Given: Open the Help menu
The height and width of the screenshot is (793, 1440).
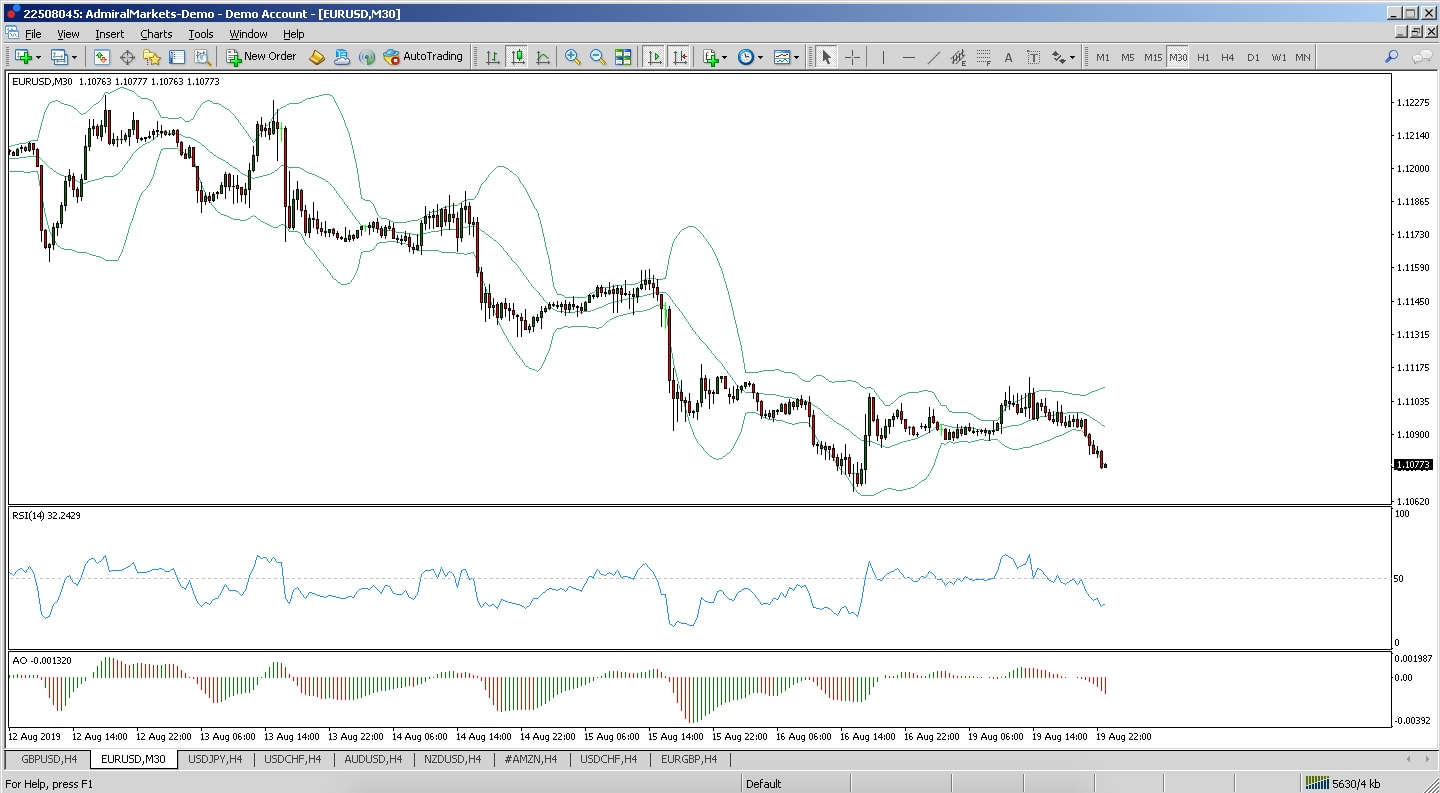Looking at the screenshot, I should (293, 34).
